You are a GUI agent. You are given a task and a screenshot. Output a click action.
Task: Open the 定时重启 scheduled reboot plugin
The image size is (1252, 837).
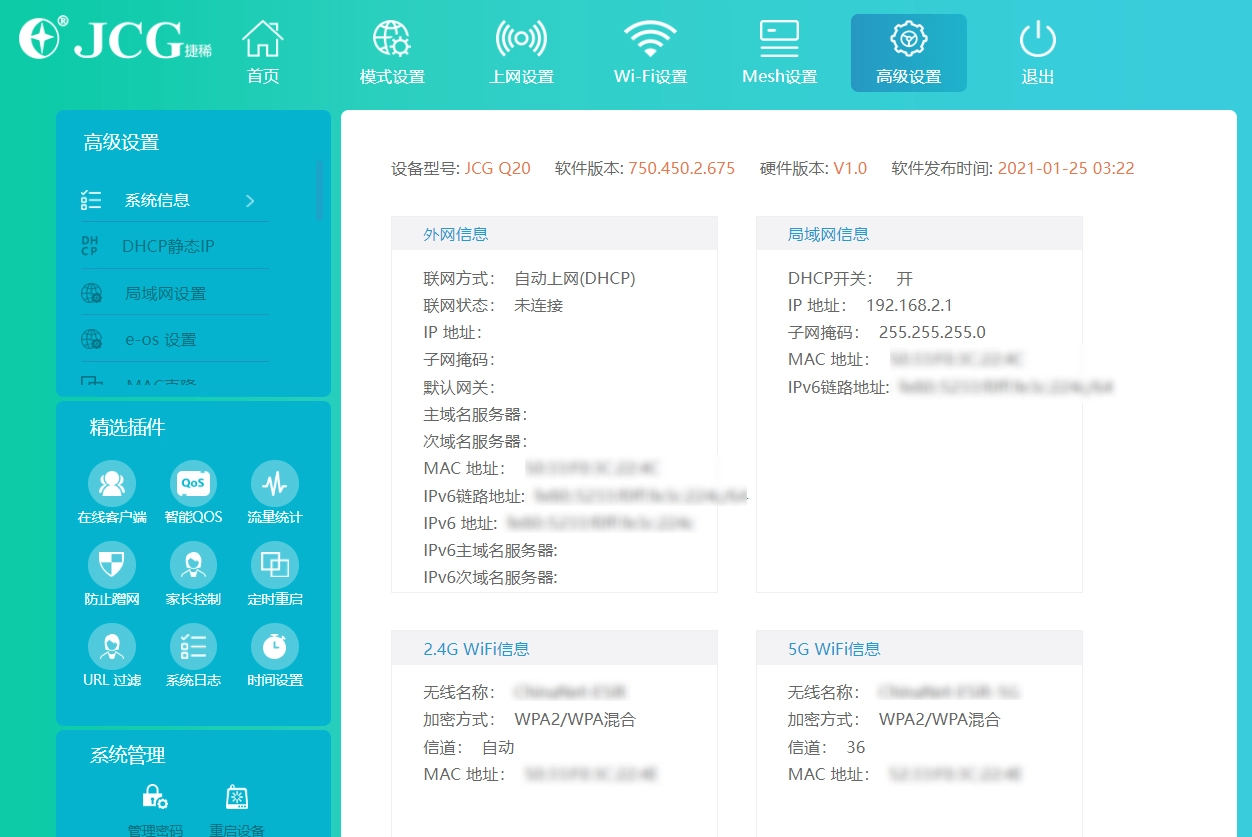pyautogui.click(x=274, y=574)
